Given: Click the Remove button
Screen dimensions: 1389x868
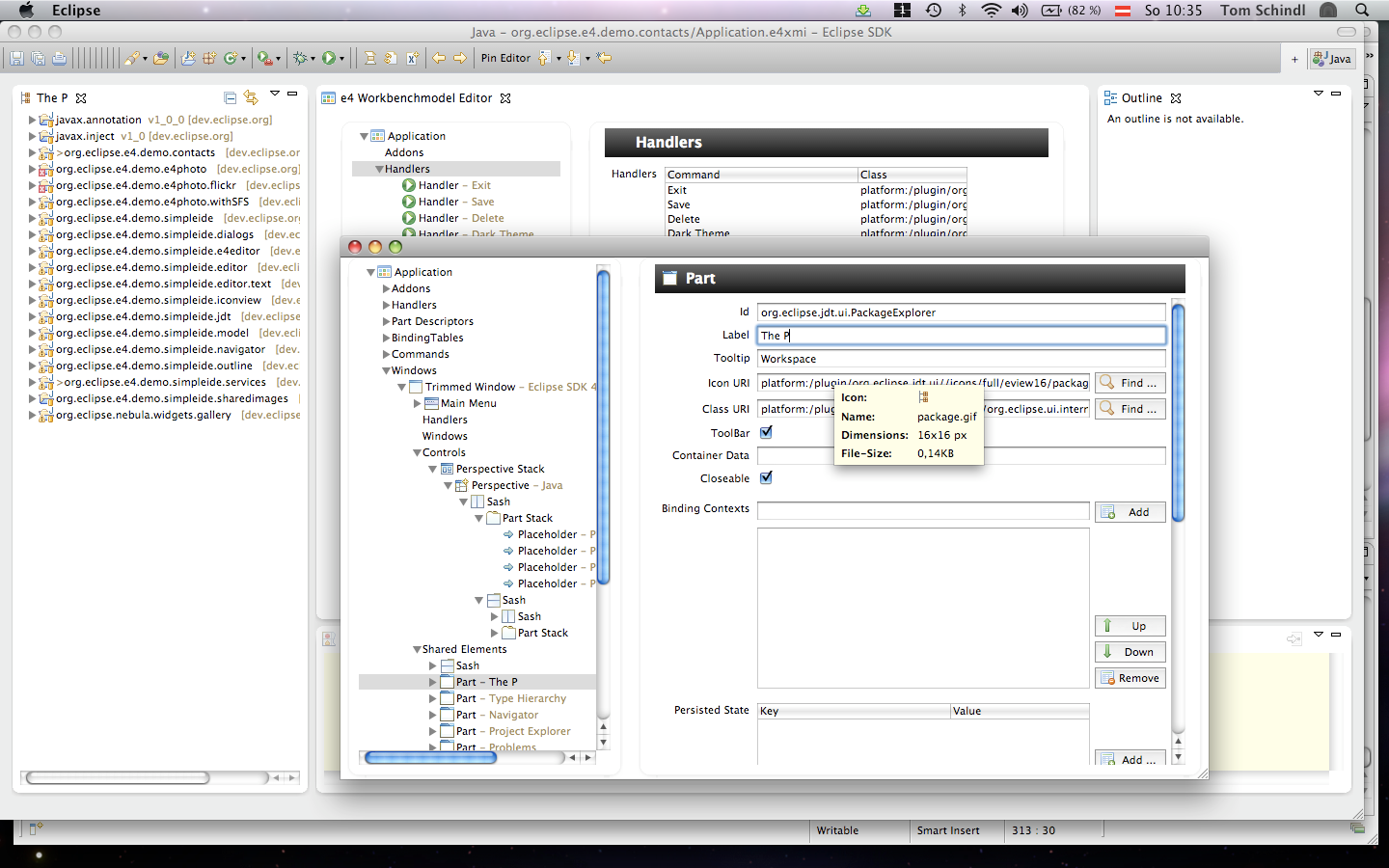Looking at the screenshot, I should click(1130, 678).
